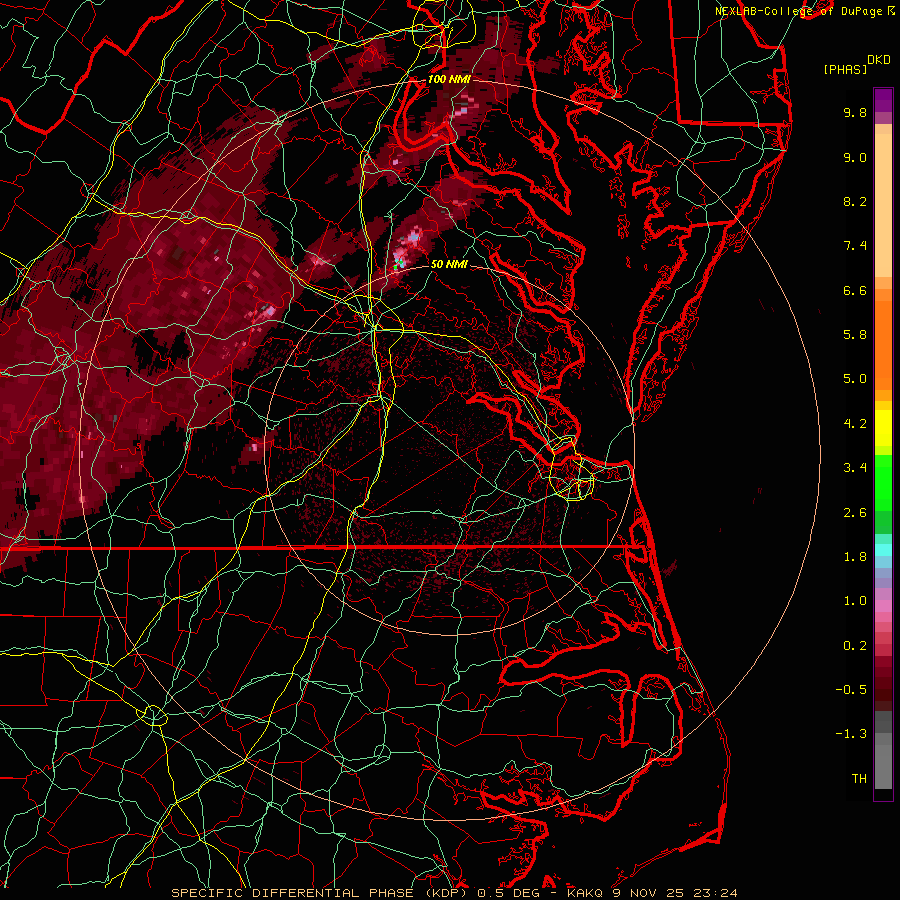Click the DKD label above the color scale
Image resolution: width=900 pixels, height=900 pixels.
coord(879,60)
